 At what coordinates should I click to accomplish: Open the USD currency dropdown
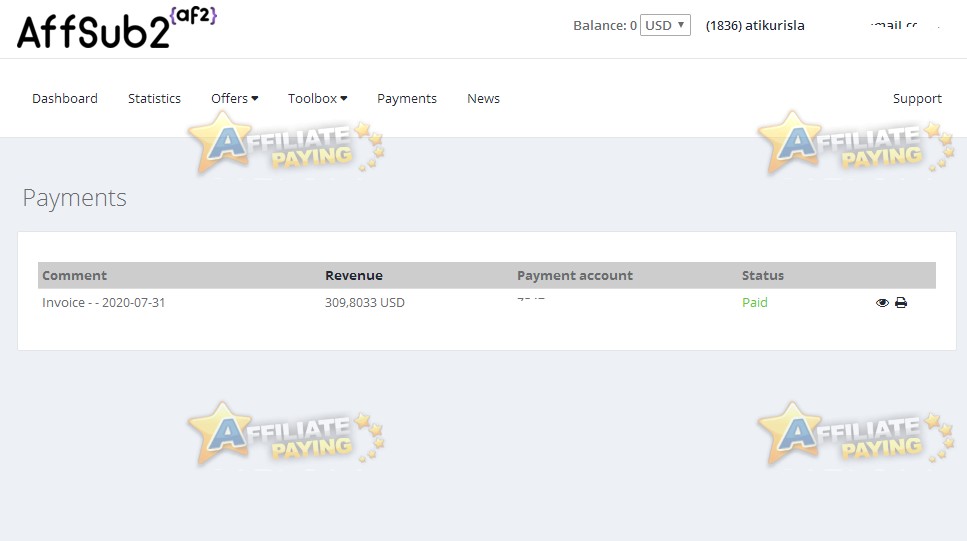[x=665, y=25]
